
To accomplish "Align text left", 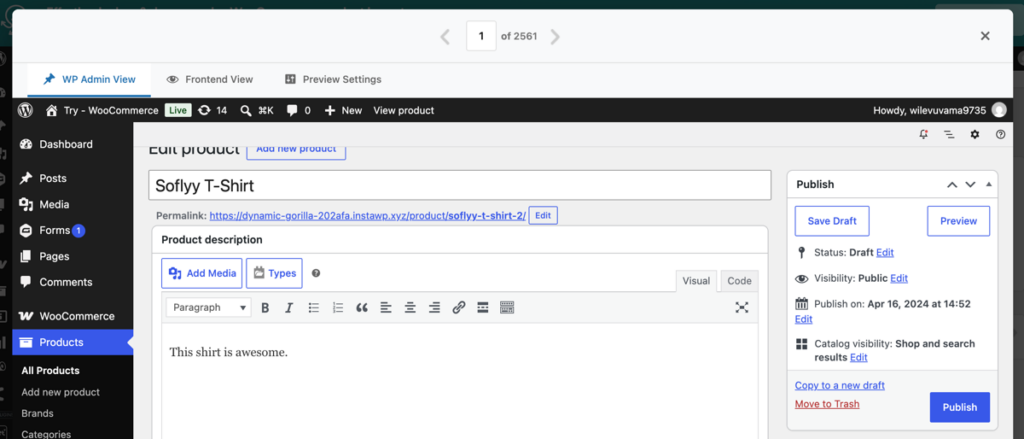I will pos(386,308).
